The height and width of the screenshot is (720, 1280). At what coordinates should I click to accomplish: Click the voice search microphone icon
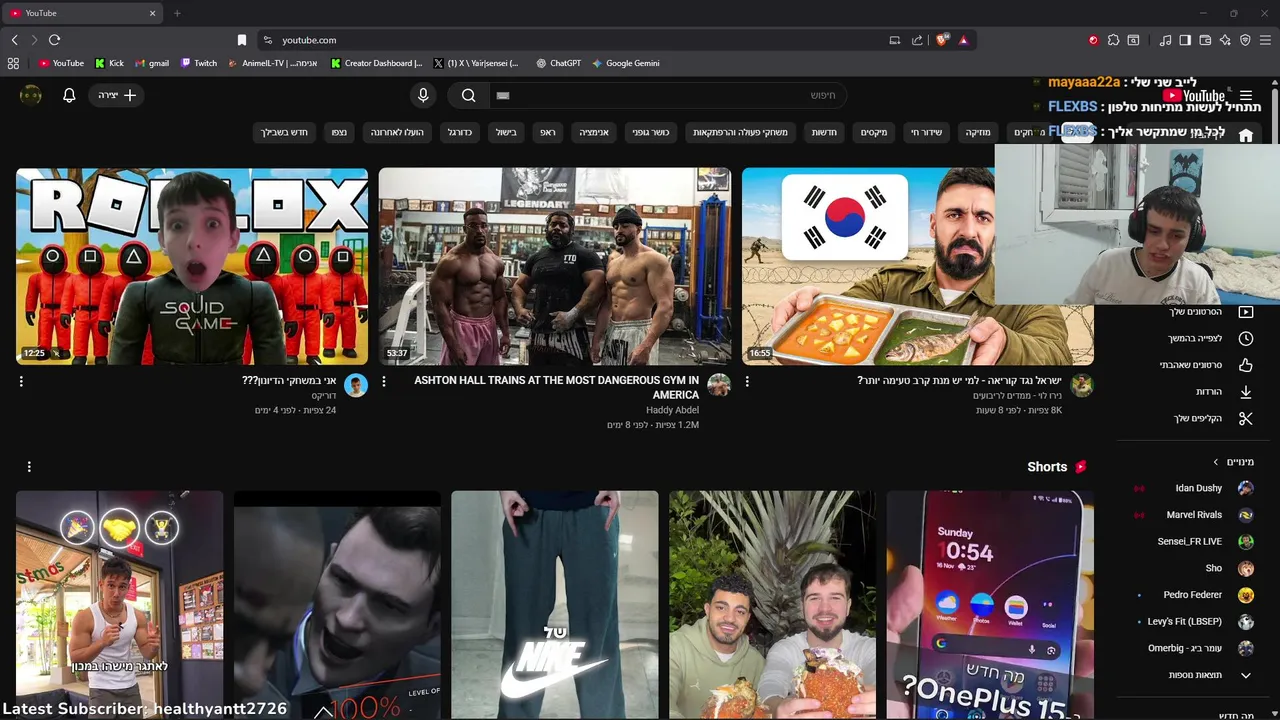point(423,95)
